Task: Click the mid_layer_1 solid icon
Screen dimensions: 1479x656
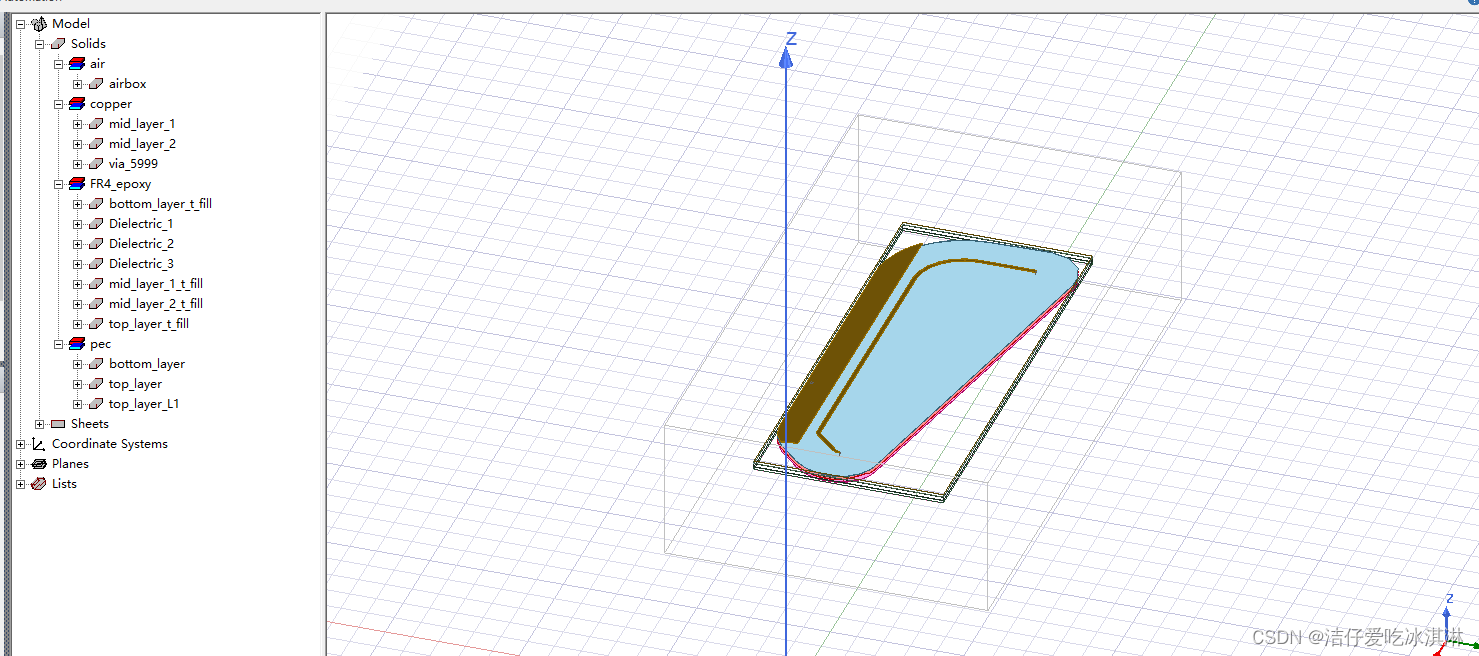Action: [96, 124]
